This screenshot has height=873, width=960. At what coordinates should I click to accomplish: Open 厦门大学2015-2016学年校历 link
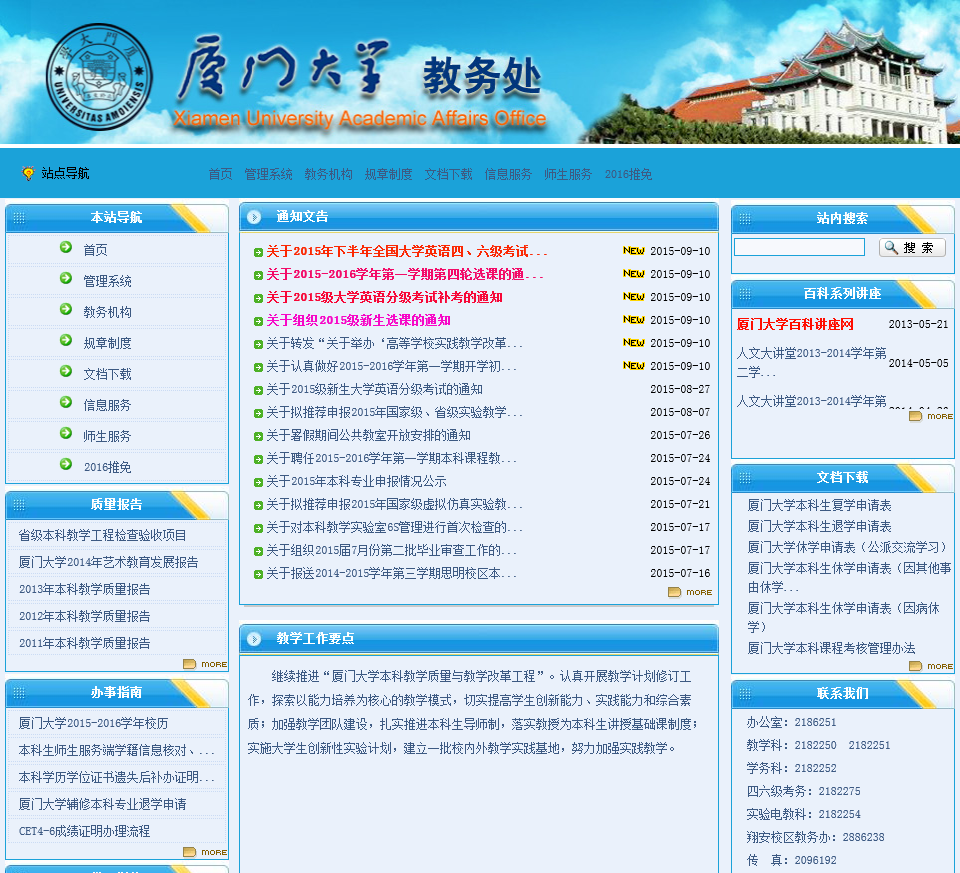pyautogui.click(x=93, y=723)
